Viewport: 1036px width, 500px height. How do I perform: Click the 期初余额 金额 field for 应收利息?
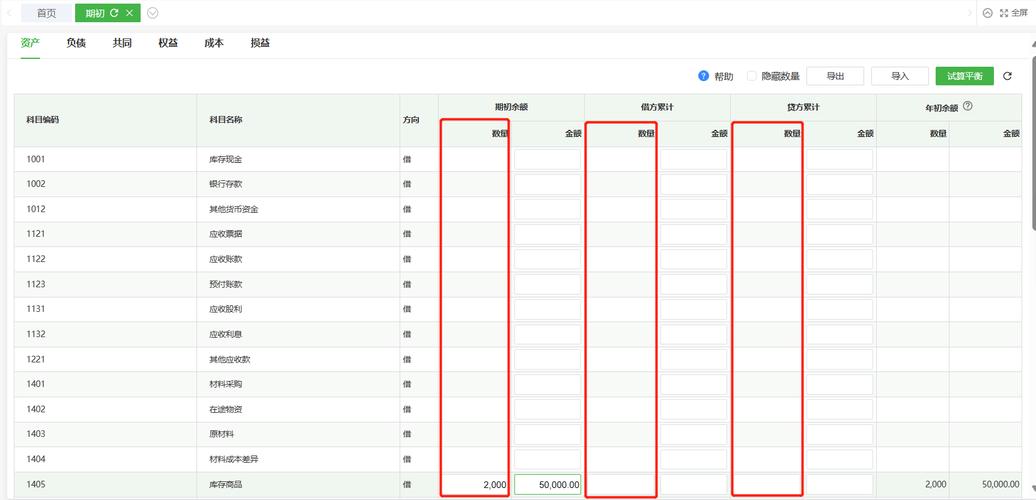(x=547, y=334)
